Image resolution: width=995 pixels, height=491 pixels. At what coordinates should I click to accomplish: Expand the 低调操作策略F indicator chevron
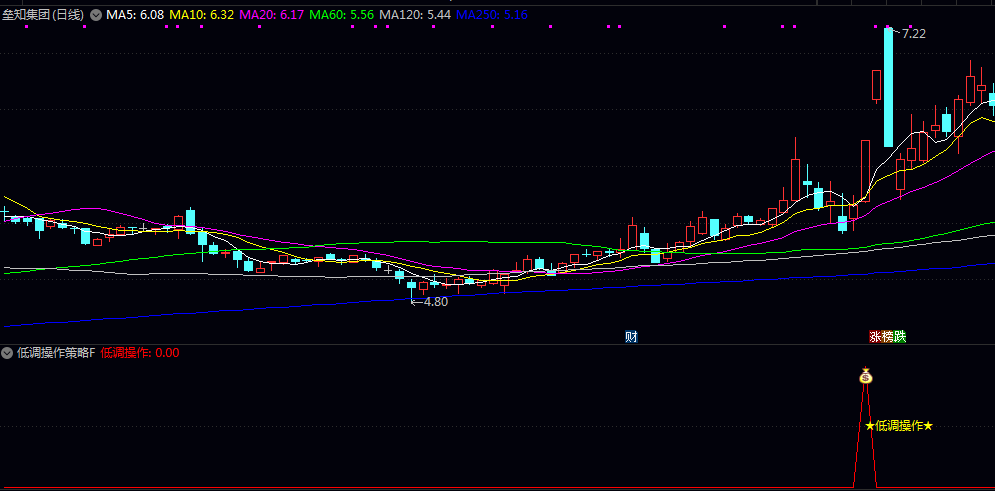[x=8, y=352]
